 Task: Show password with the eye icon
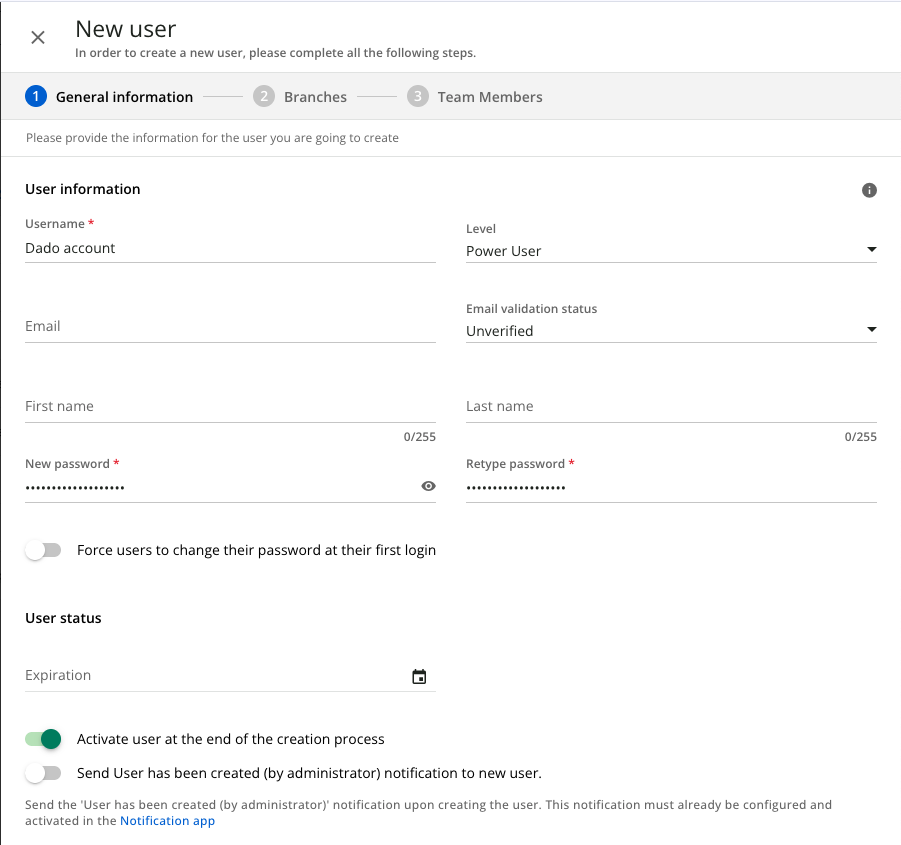click(428, 486)
